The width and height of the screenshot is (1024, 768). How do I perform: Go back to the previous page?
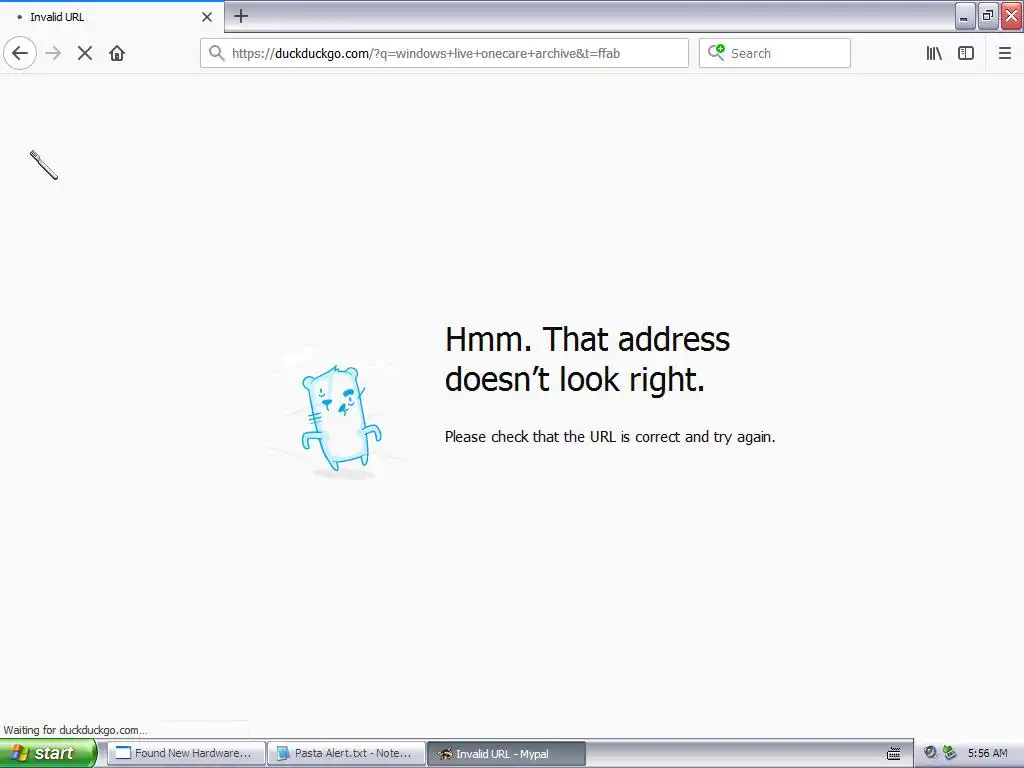[x=20, y=53]
